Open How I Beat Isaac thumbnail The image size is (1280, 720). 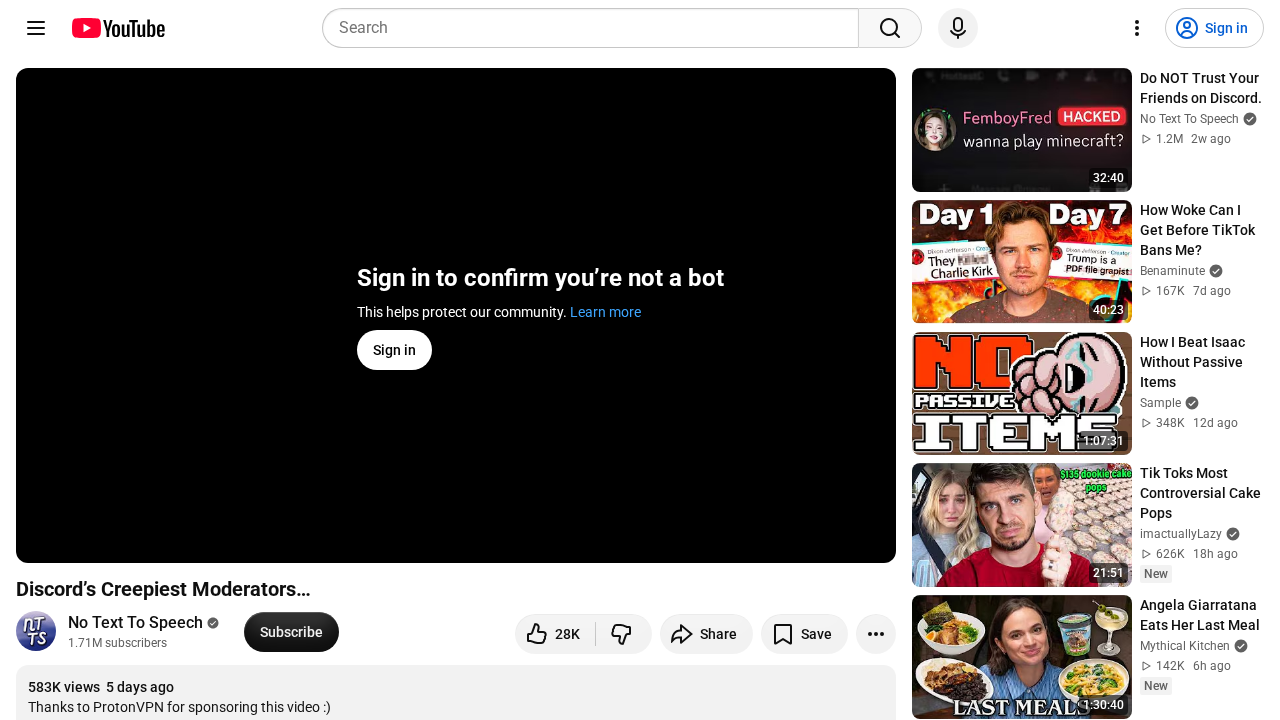pyautogui.click(x=1022, y=393)
